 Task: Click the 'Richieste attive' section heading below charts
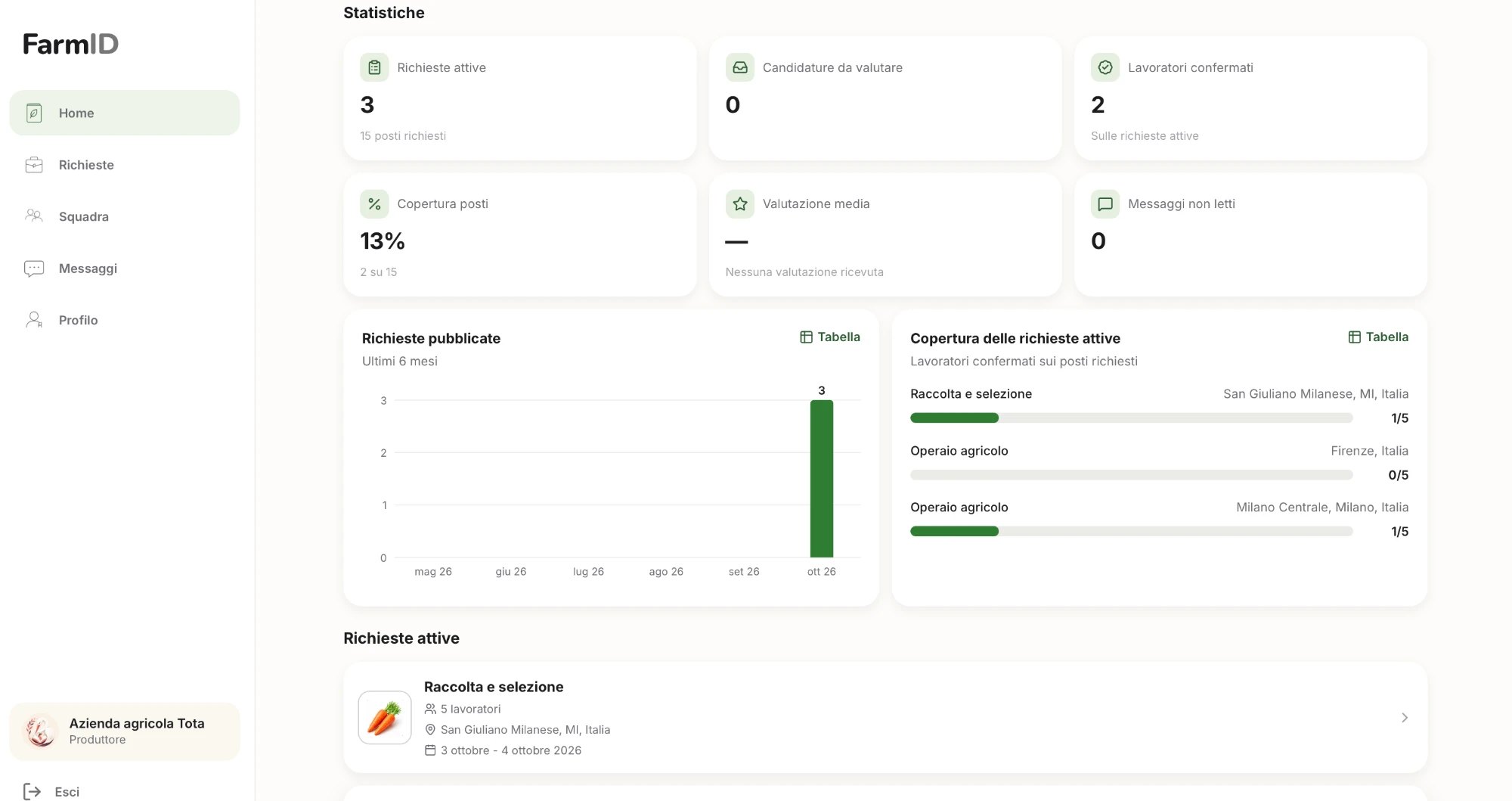tap(401, 638)
